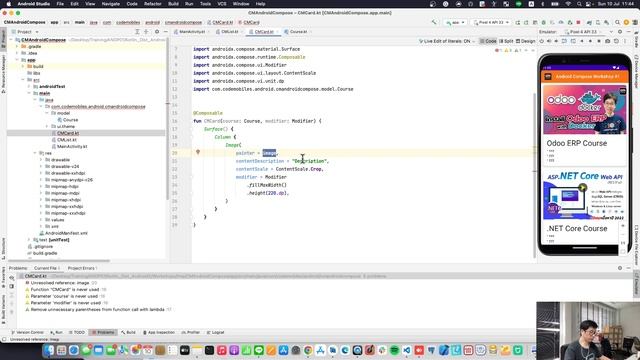Click the user avatar icon in toolbar
Image resolution: width=640 pixels, height=360 pixels.
[626, 22]
